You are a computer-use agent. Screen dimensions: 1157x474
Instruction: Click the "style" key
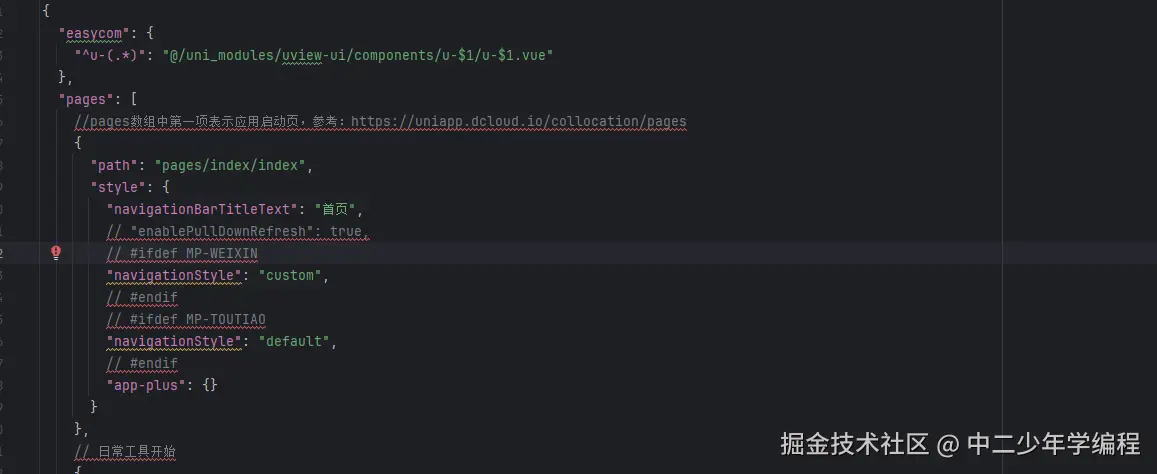(118, 187)
